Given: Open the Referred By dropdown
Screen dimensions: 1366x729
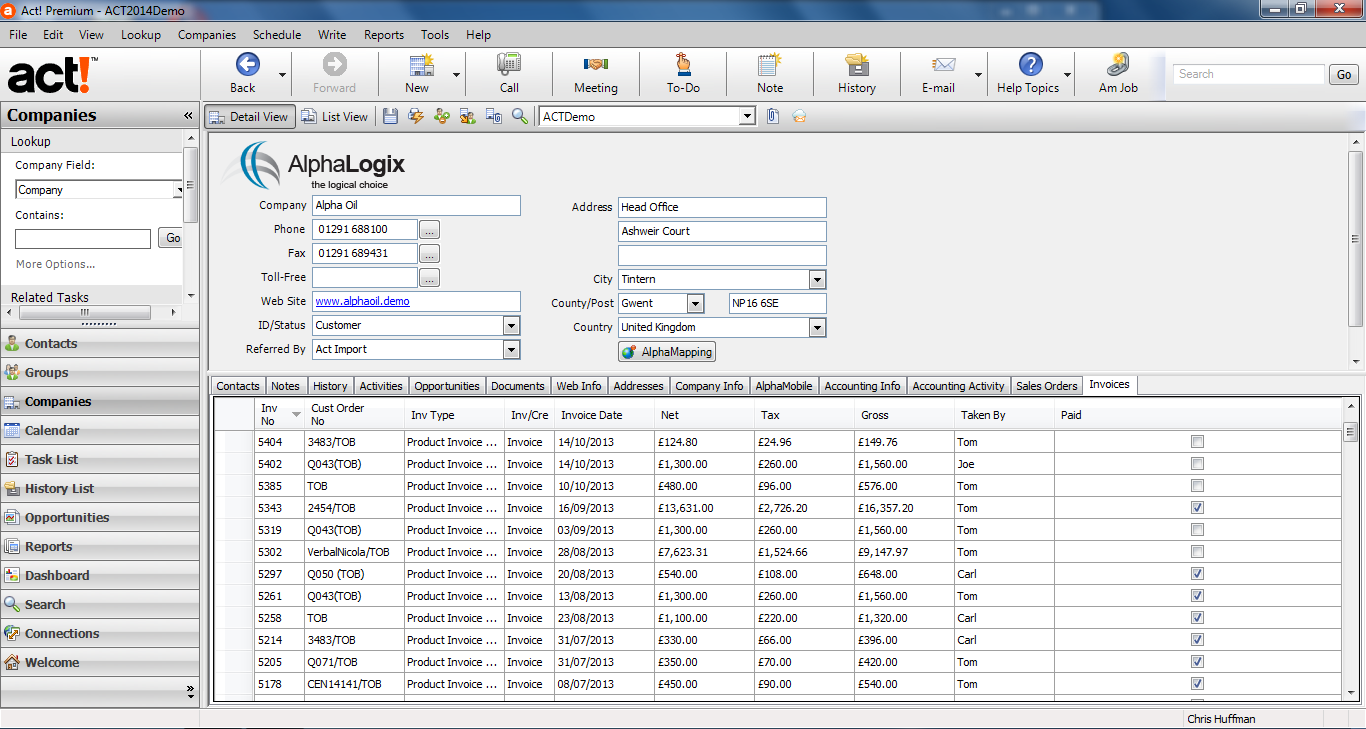Looking at the screenshot, I should (x=511, y=349).
